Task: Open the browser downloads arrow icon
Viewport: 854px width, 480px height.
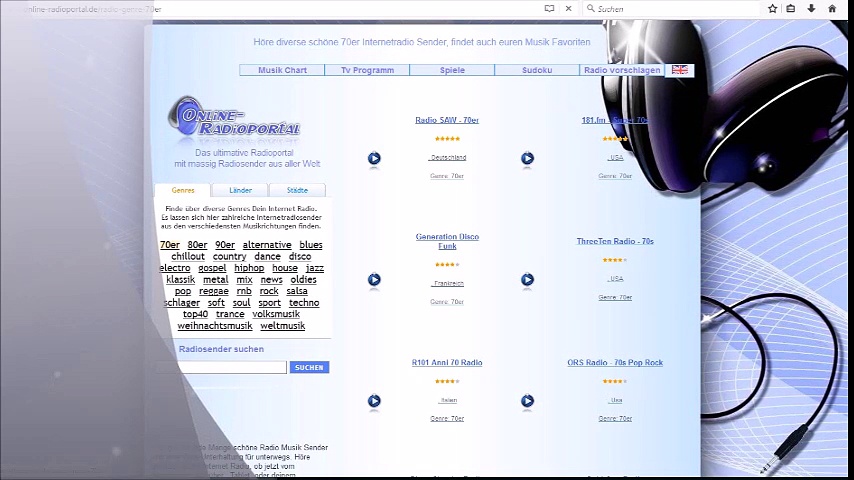Action: [811, 8]
